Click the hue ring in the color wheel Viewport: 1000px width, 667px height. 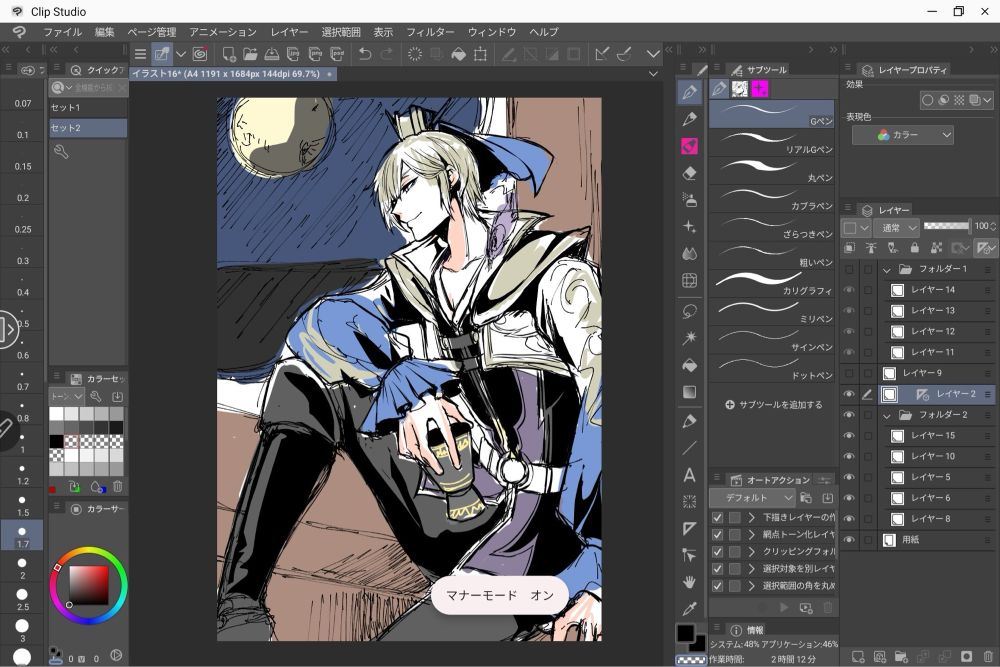[x=89, y=552]
